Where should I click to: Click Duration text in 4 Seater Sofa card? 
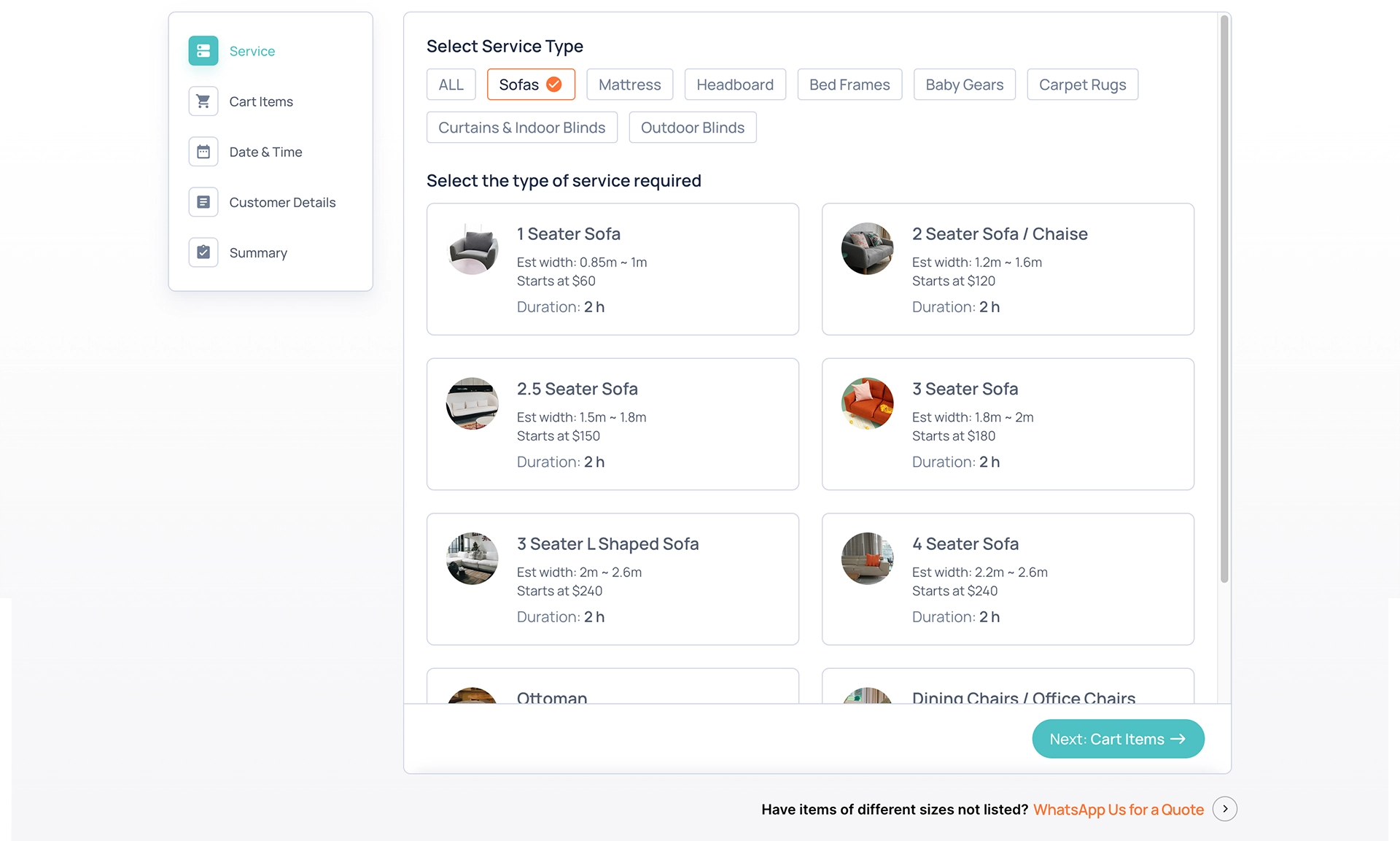(x=956, y=617)
